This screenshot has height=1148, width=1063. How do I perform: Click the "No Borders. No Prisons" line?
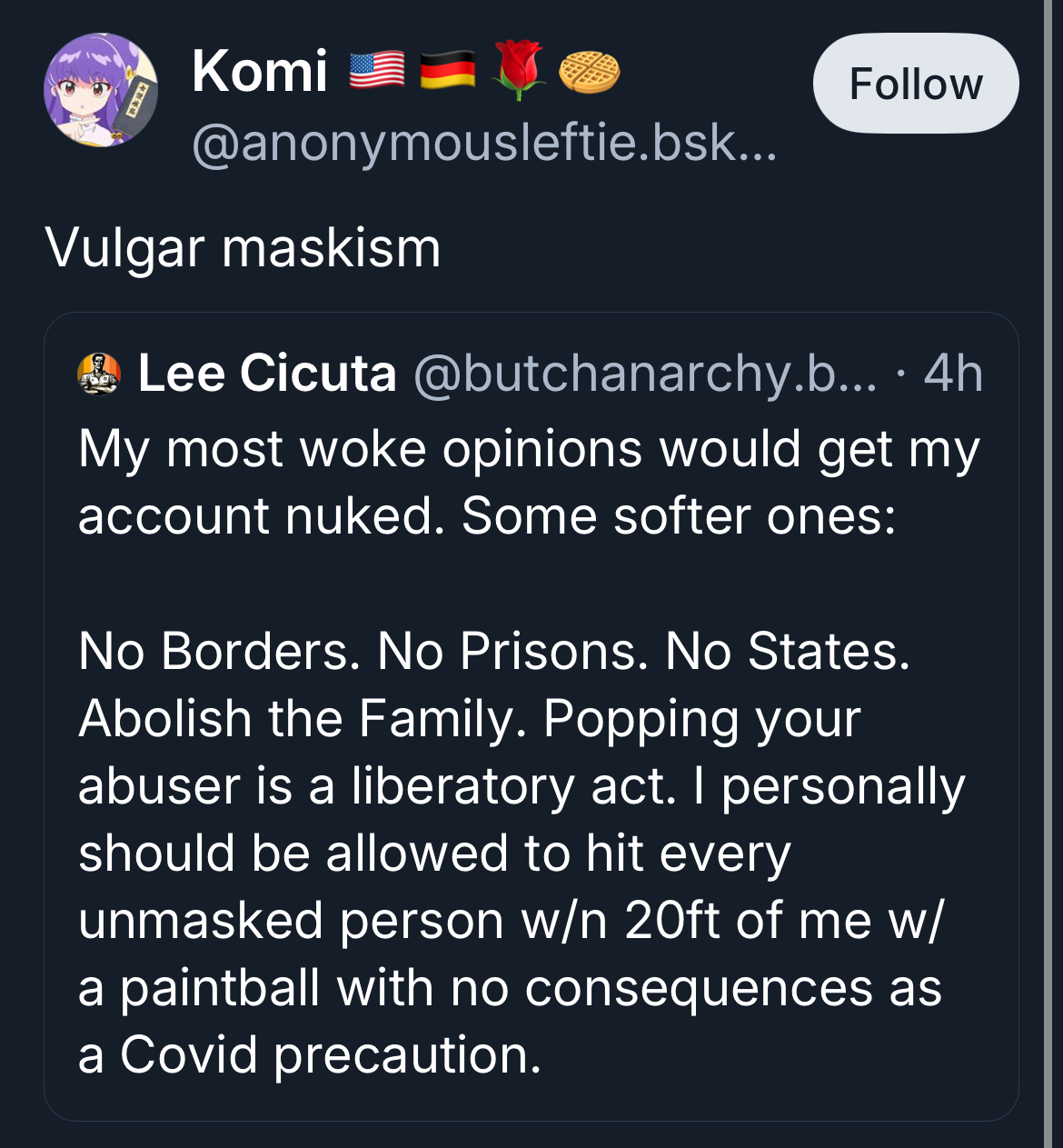click(x=493, y=651)
